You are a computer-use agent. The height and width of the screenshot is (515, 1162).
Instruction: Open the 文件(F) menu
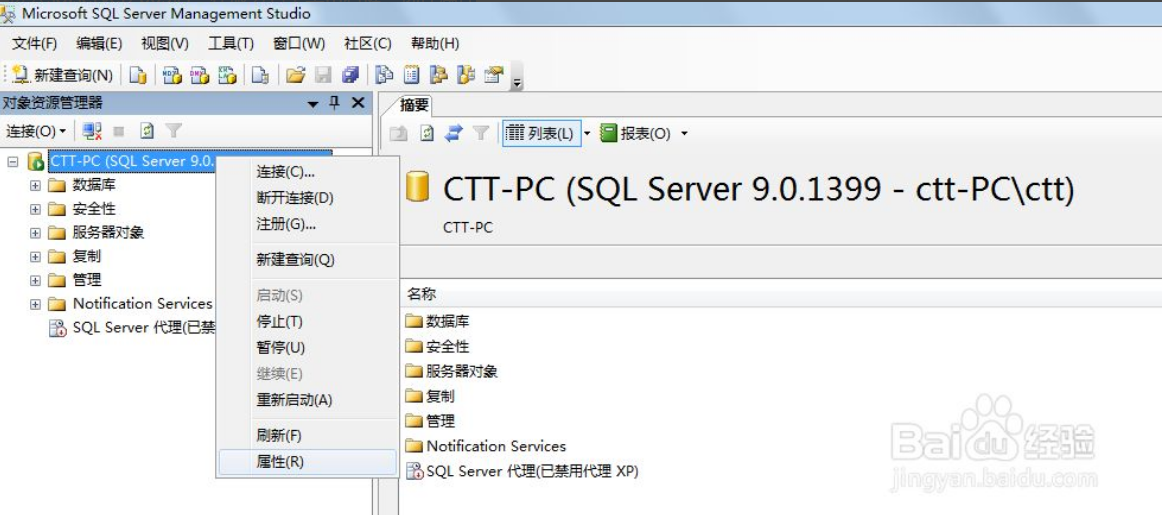(34, 44)
